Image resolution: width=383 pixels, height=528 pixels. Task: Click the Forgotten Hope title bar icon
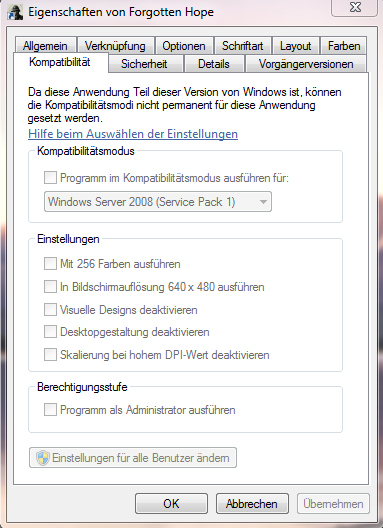point(15,12)
